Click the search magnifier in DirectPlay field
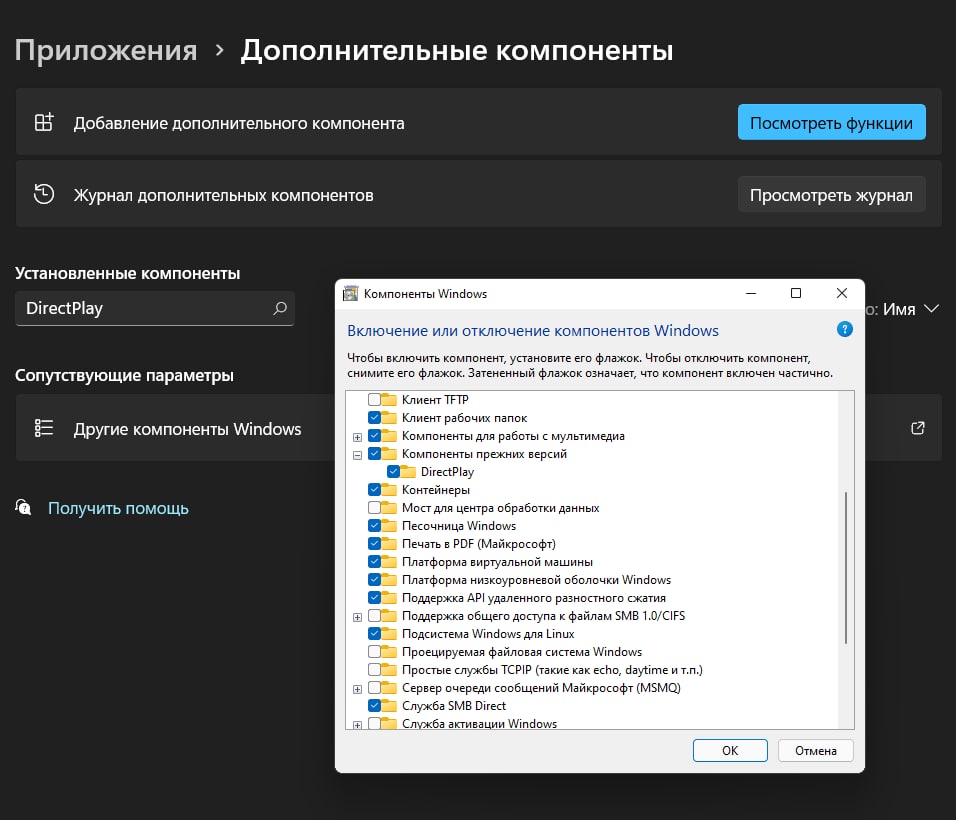This screenshot has width=956, height=820. tap(280, 308)
